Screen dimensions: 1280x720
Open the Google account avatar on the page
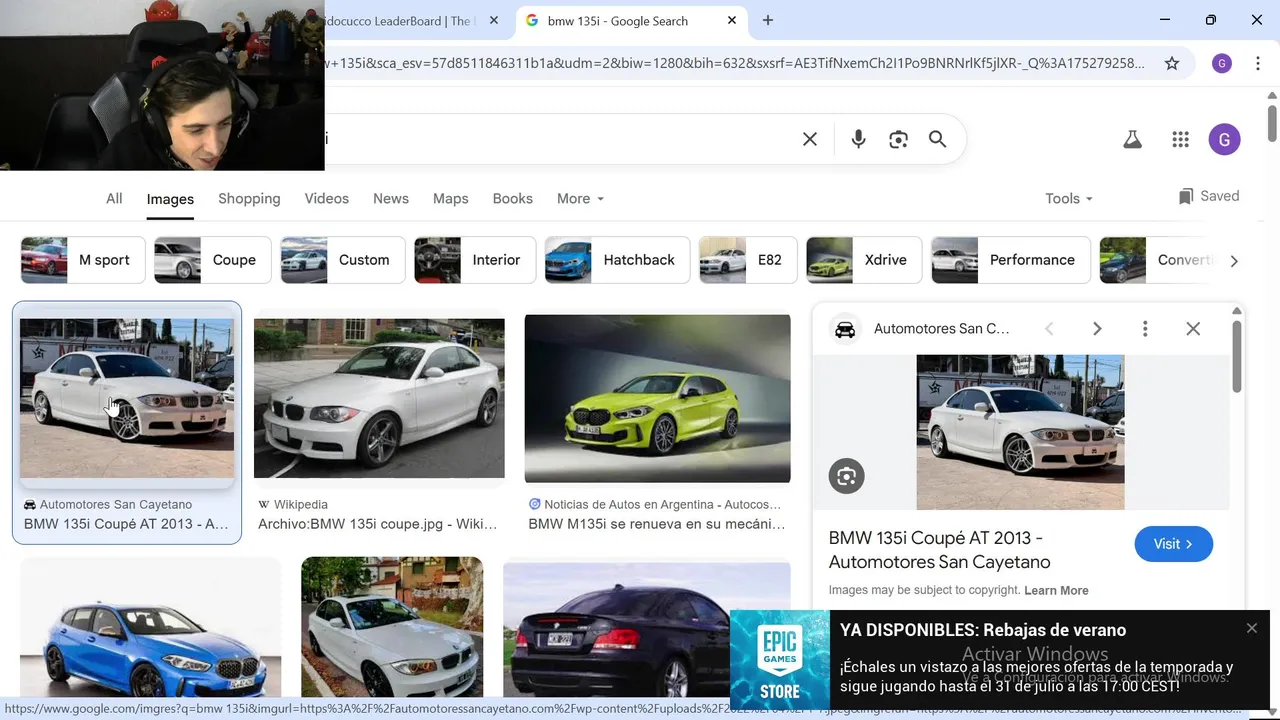click(1224, 139)
